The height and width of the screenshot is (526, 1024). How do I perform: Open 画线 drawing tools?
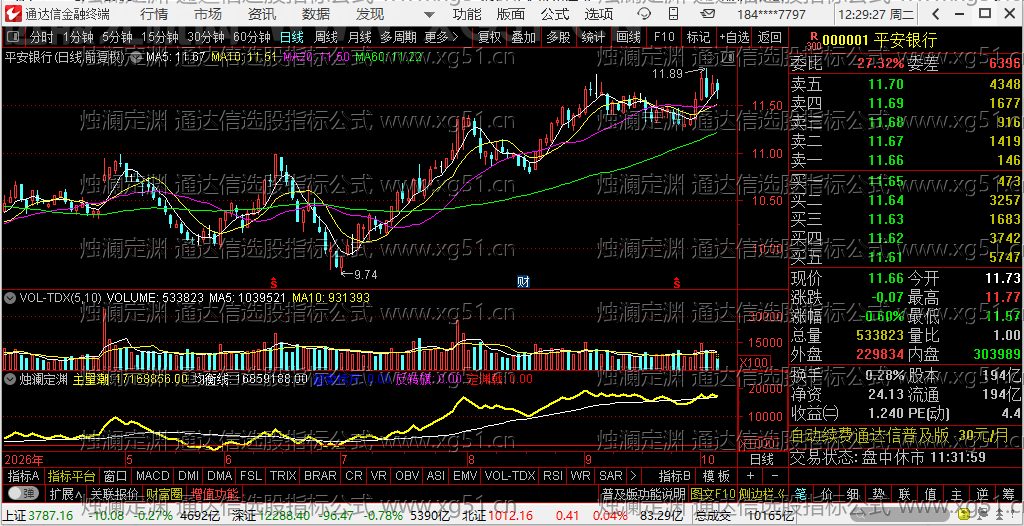[x=628, y=37]
